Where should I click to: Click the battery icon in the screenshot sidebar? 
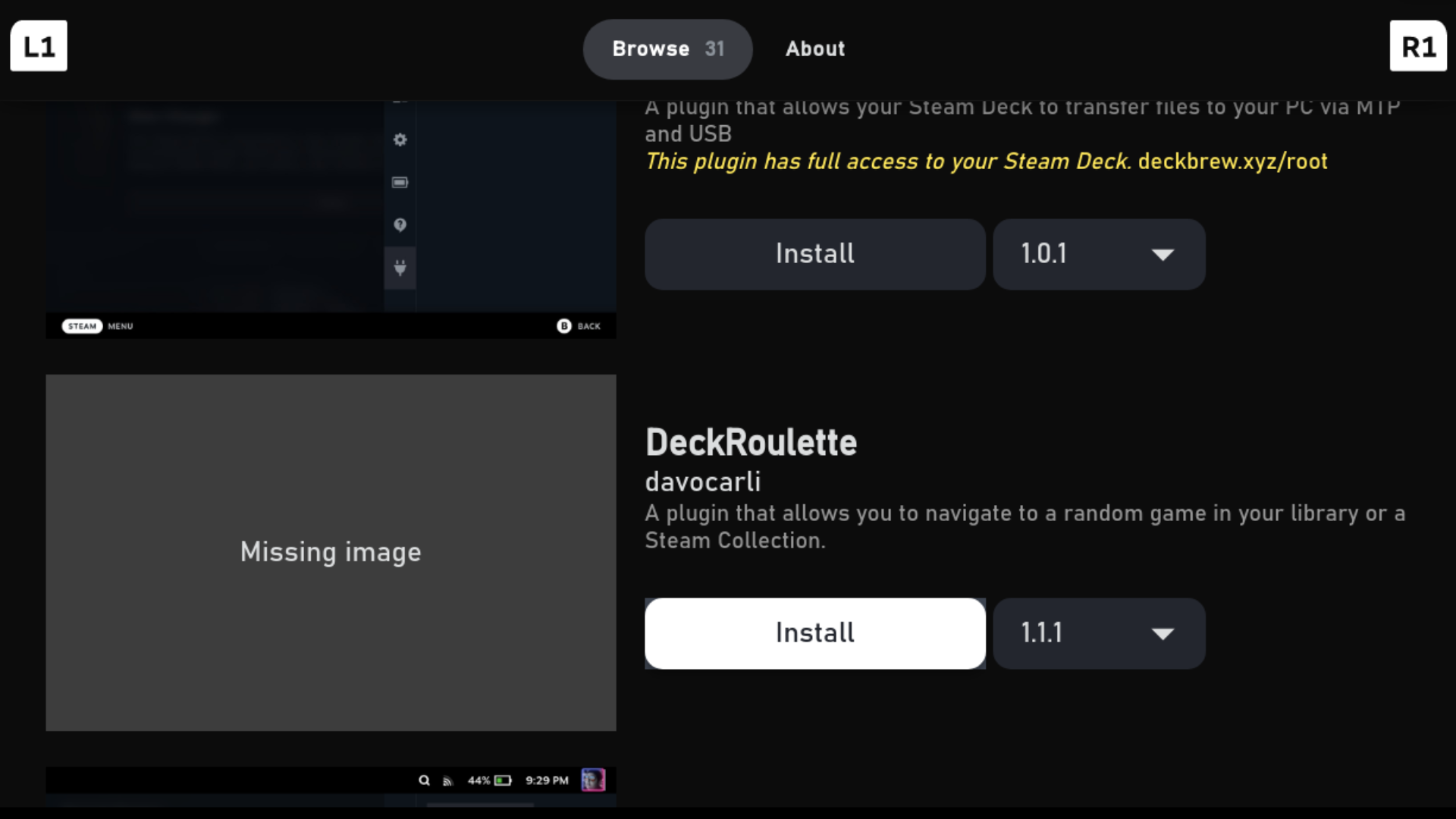click(400, 182)
